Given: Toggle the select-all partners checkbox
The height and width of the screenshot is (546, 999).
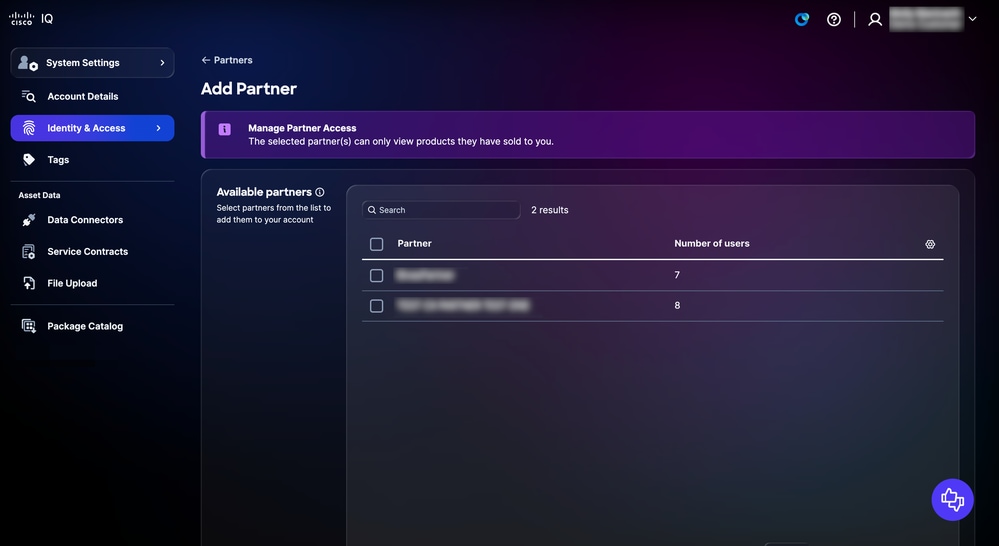Looking at the screenshot, I should [x=377, y=244].
